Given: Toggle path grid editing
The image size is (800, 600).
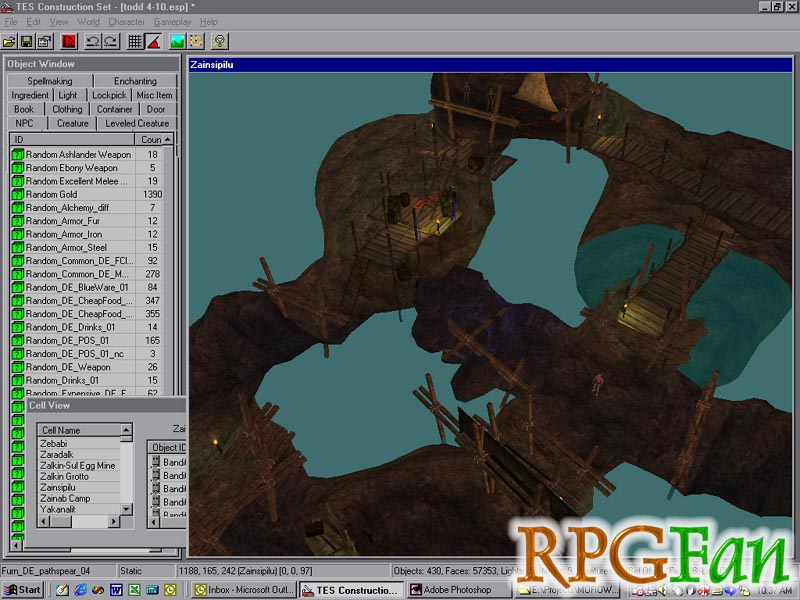Looking at the screenshot, I should 196,41.
